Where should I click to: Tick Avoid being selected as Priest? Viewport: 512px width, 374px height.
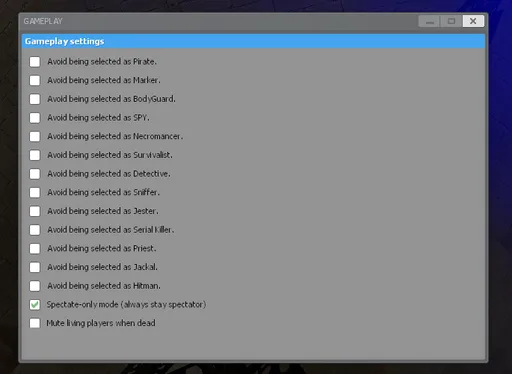(35, 248)
